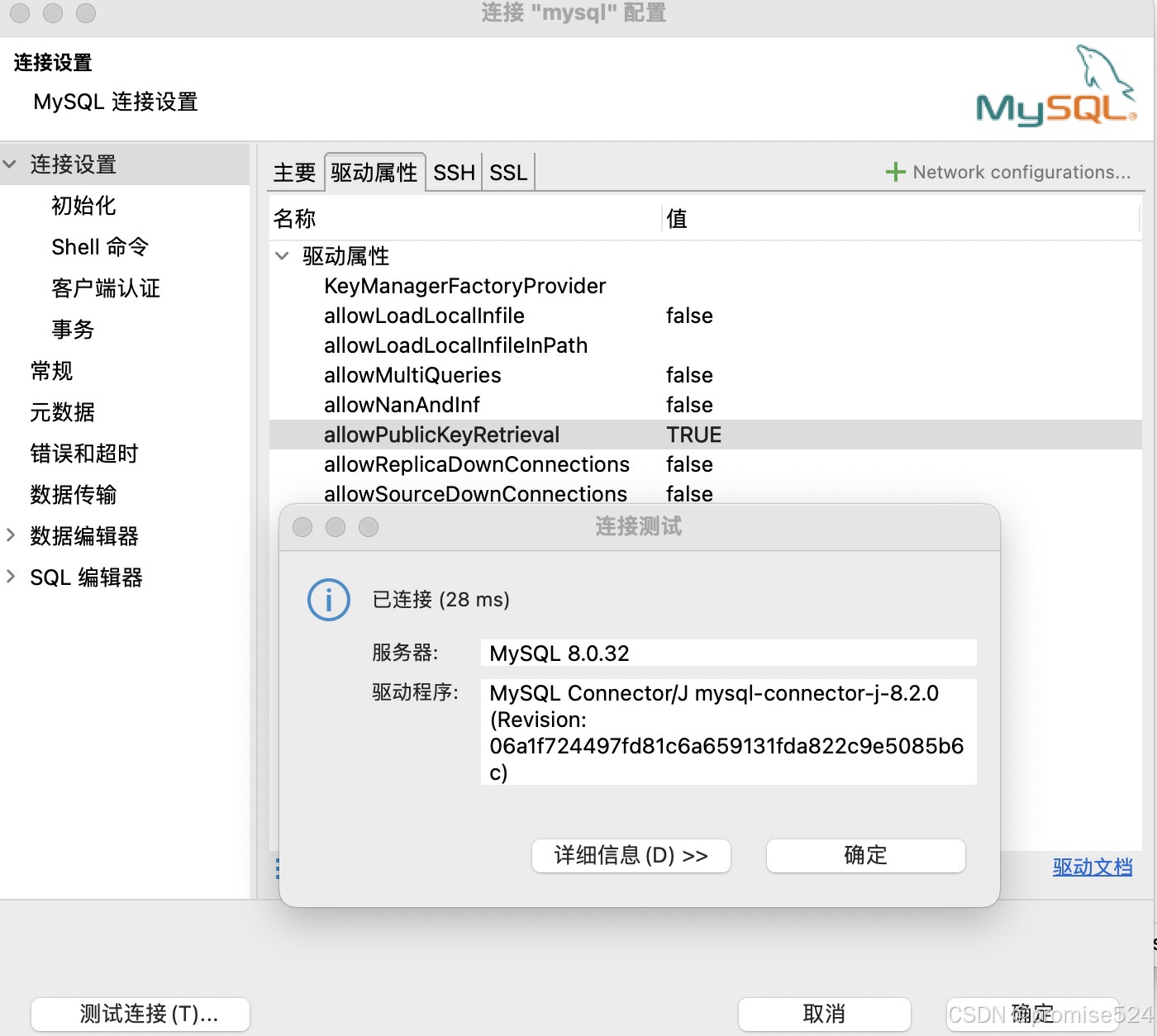The width and height of the screenshot is (1157, 1036).
Task: Switch to the 主要 tab
Action: (x=295, y=173)
